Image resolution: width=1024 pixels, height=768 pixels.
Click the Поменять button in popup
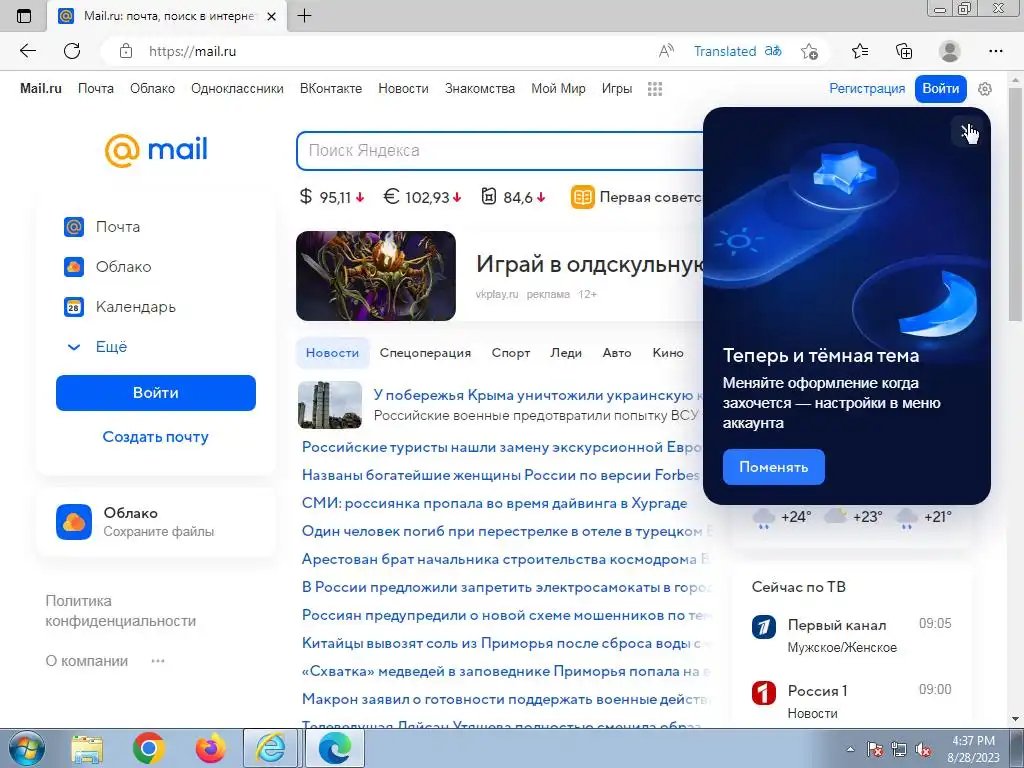(773, 467)
